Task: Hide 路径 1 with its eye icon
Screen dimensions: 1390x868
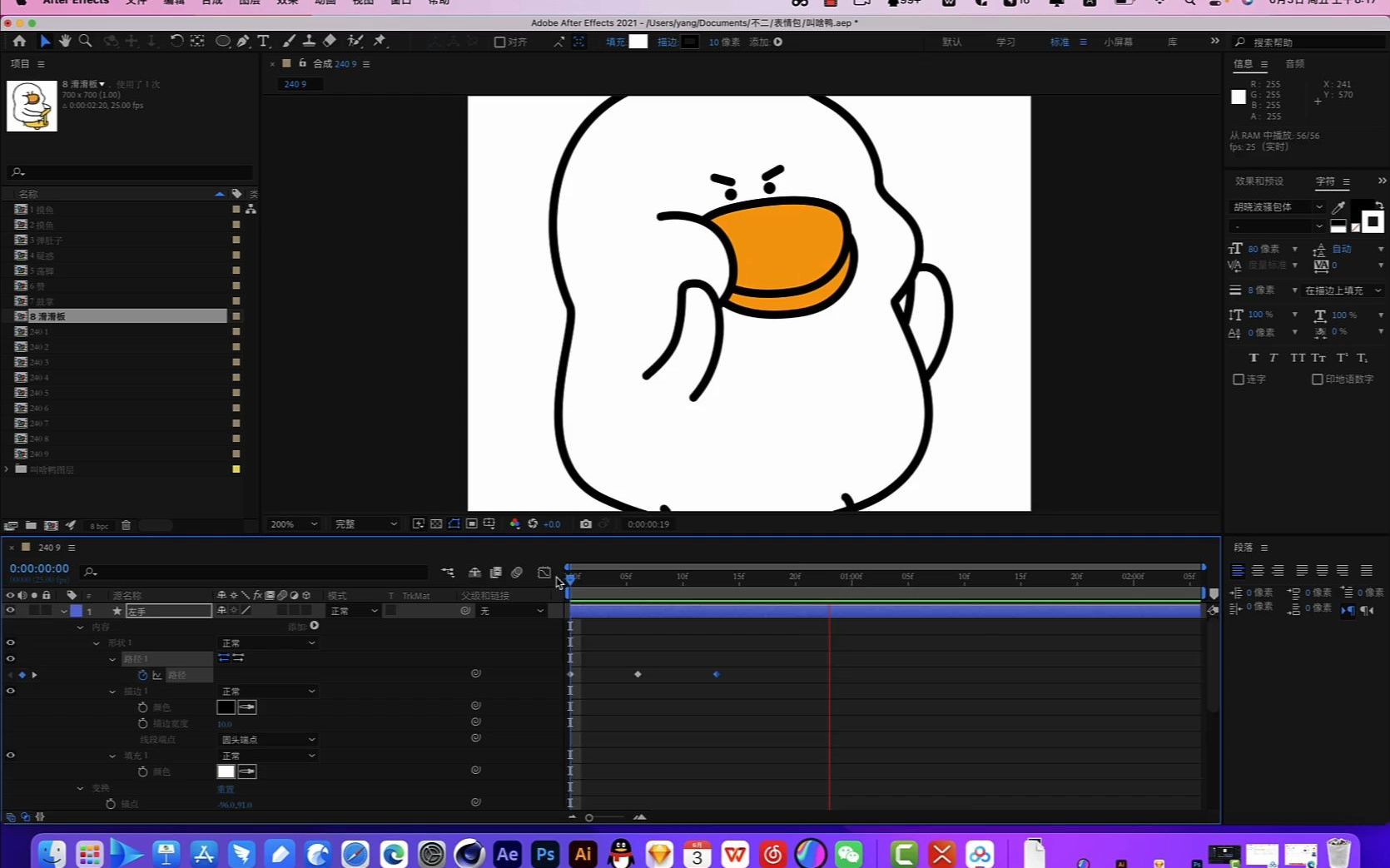Action: pos(10,658)
